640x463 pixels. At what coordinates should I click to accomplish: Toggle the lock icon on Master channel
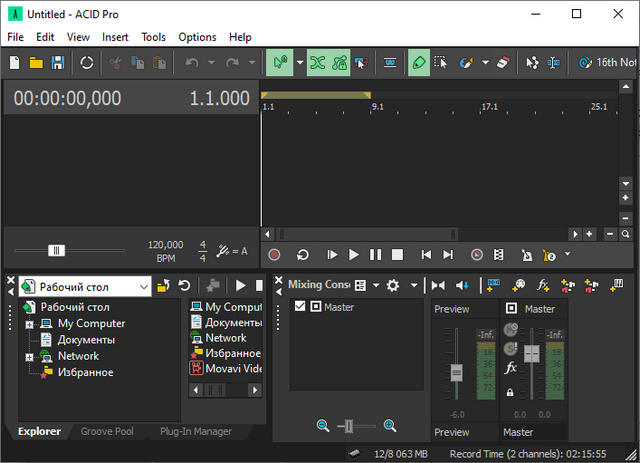click(510, 393)
